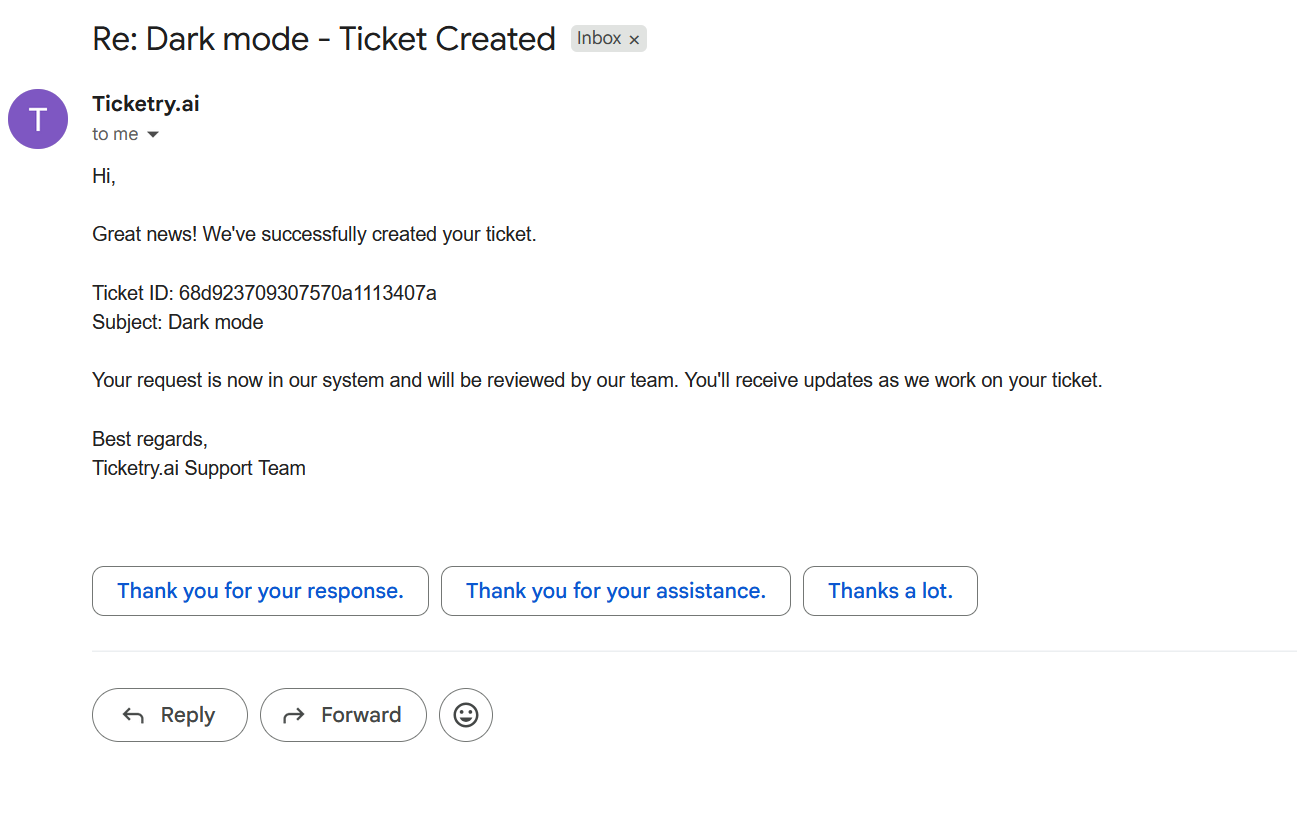Click the "Subject: Dark mode" line
Screen dimensions: 1297x835
pos(178,322)
